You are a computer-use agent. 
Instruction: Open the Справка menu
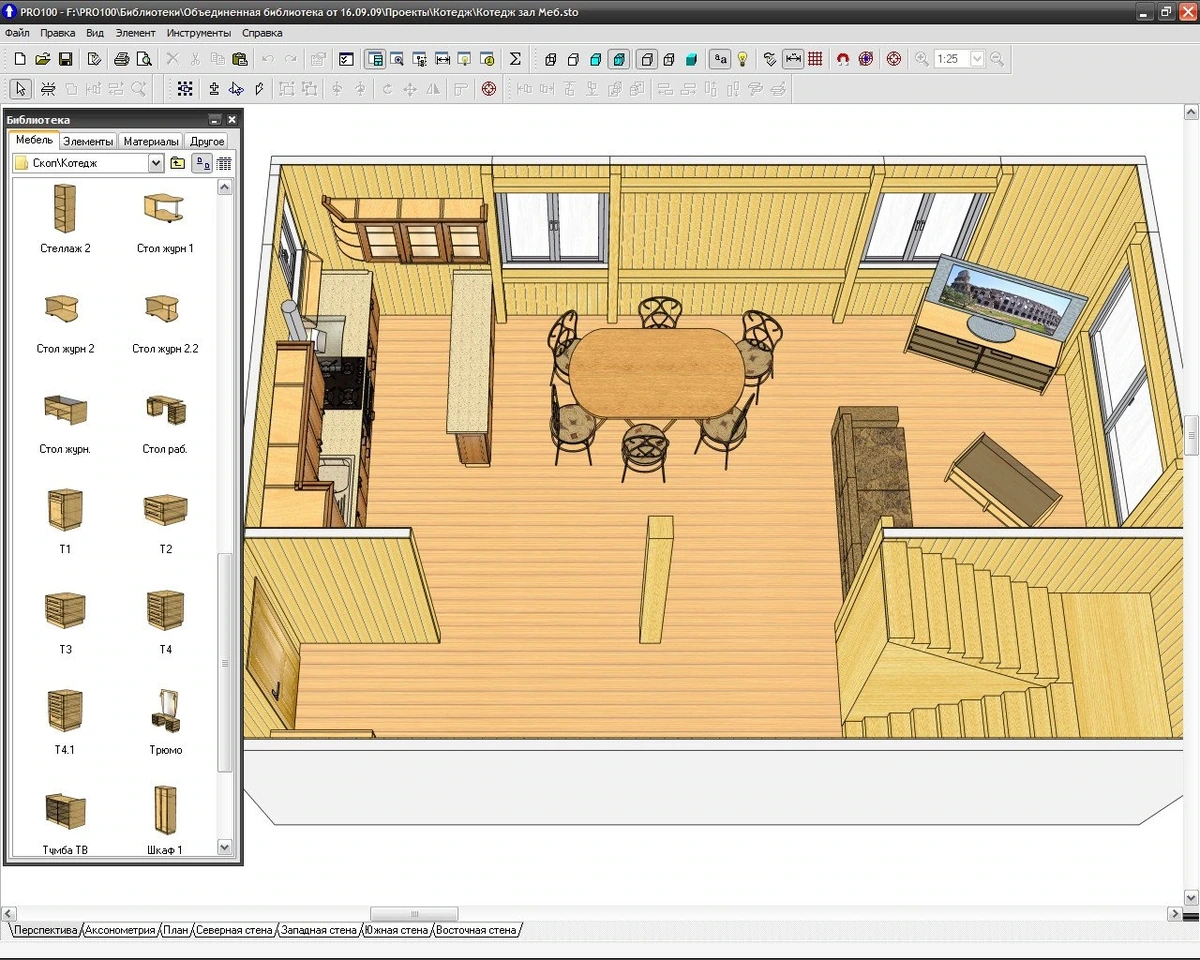(x=262, y=33)
